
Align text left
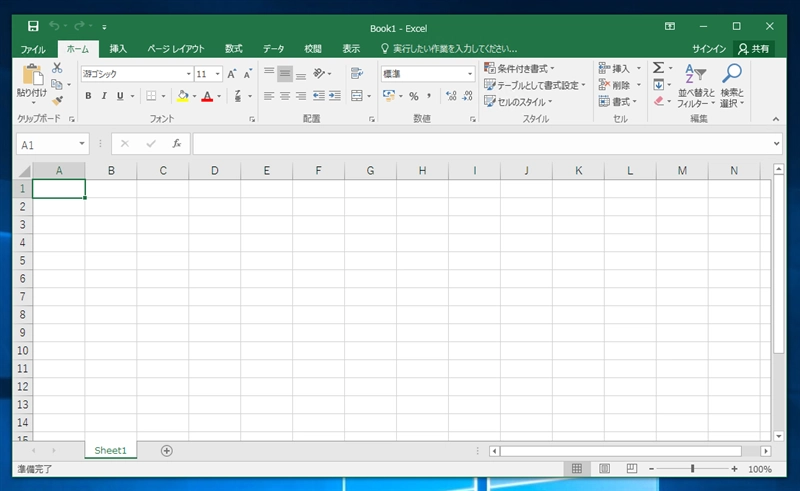[269, 95]
